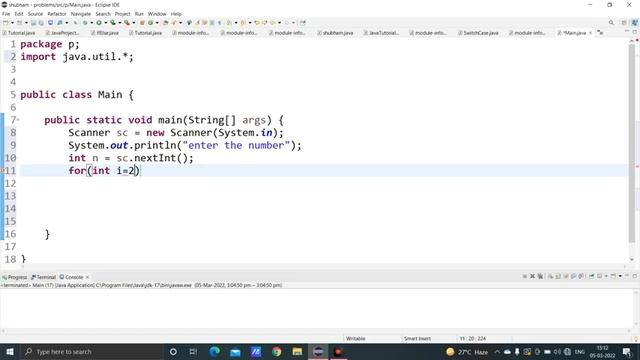Click the tip light bulb in the status bar
This screenshot has height=360, width=640.
tap(636, 338)
